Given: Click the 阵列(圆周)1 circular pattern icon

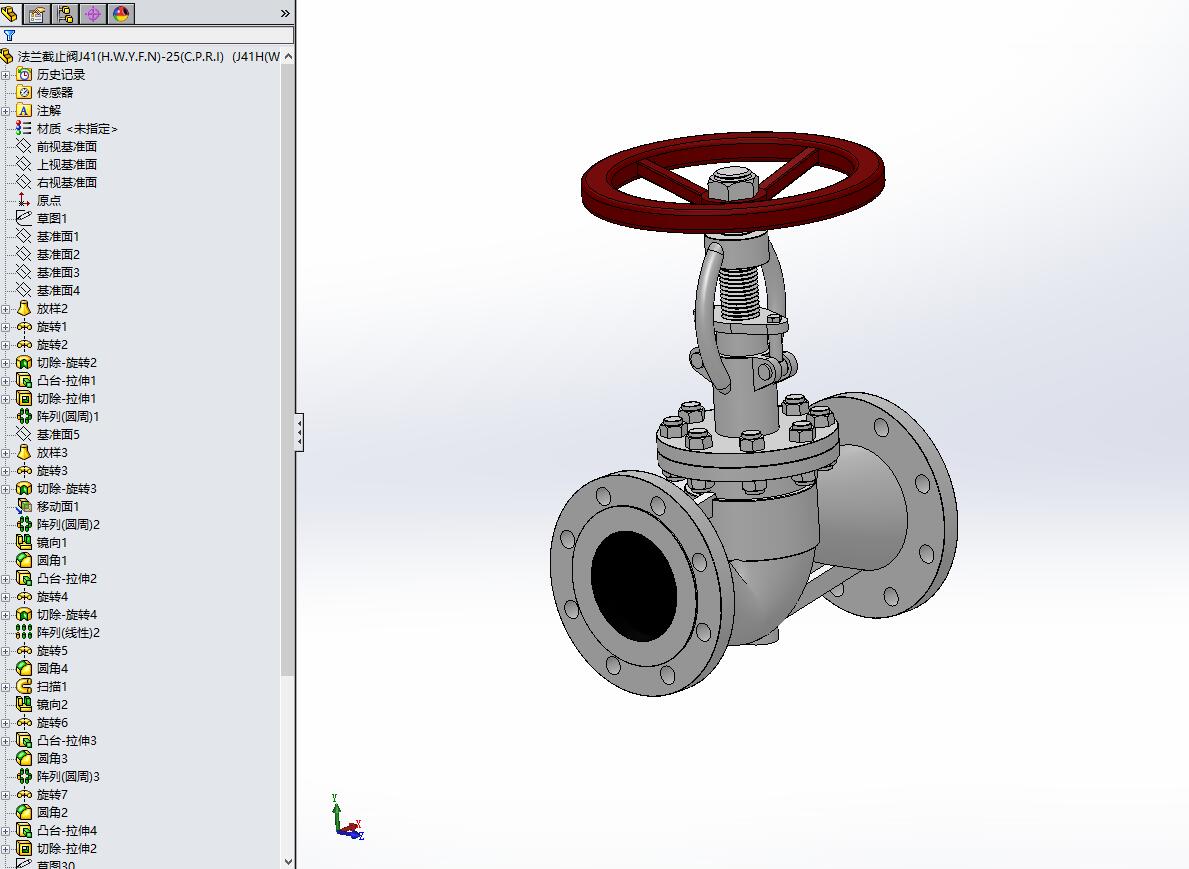Looking at the screenshot, I should (24, 416).
